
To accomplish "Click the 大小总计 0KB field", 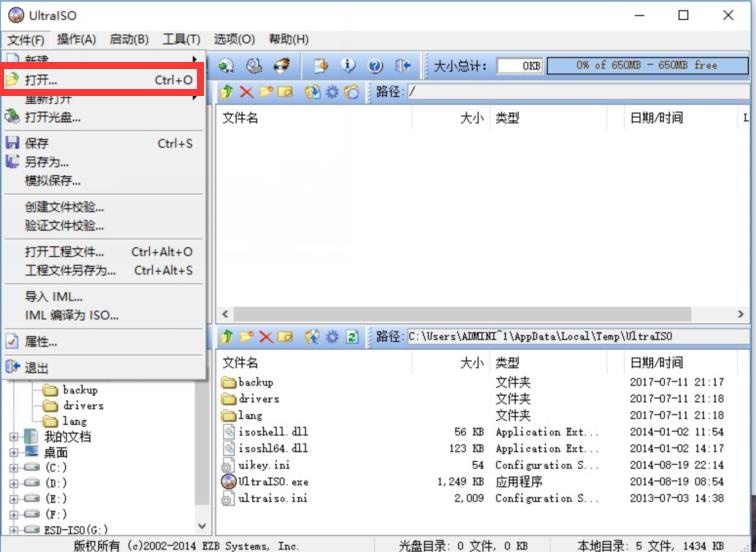I will (x=519, y=66).
